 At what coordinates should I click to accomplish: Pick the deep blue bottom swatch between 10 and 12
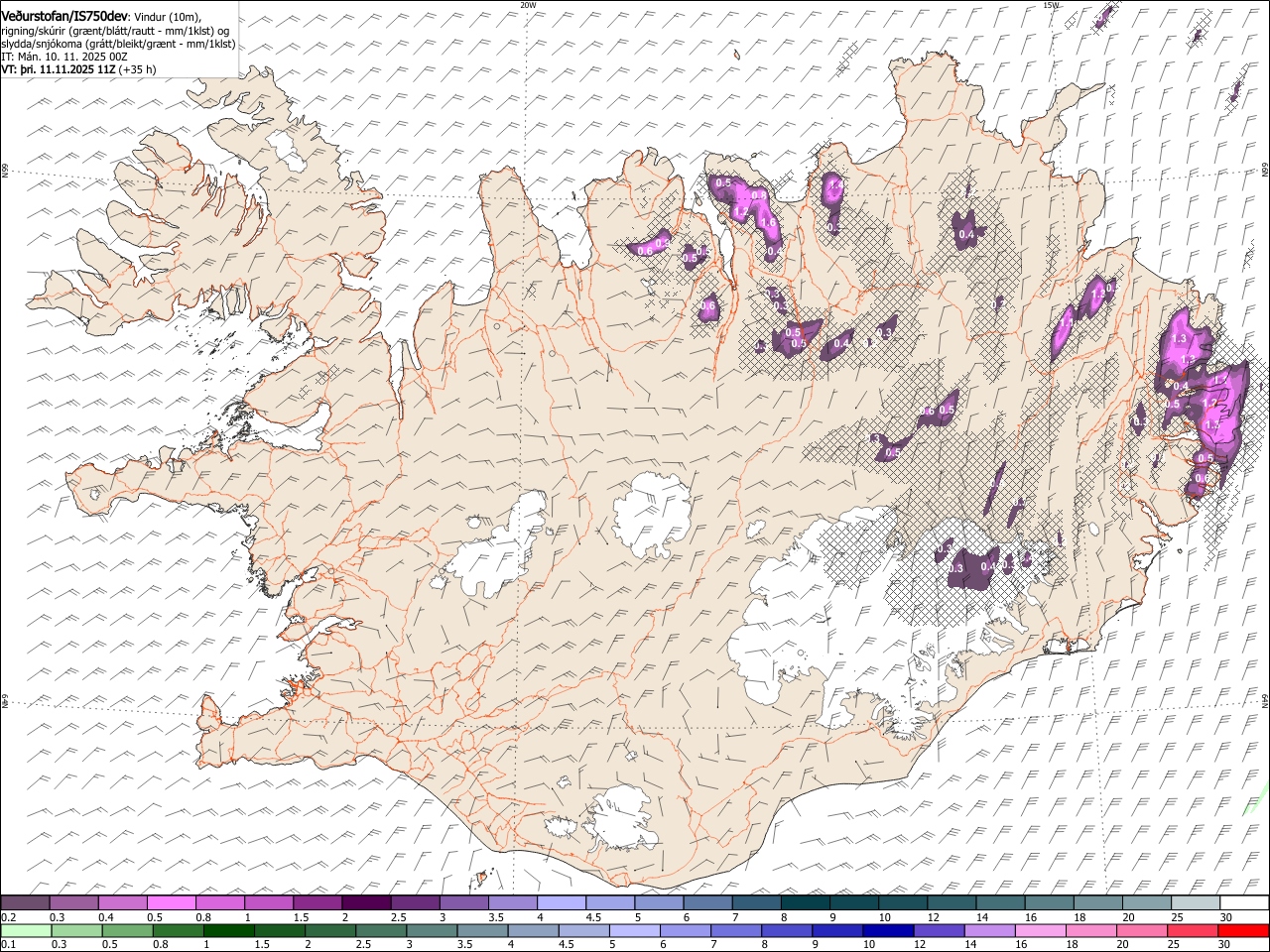(888, 930)
